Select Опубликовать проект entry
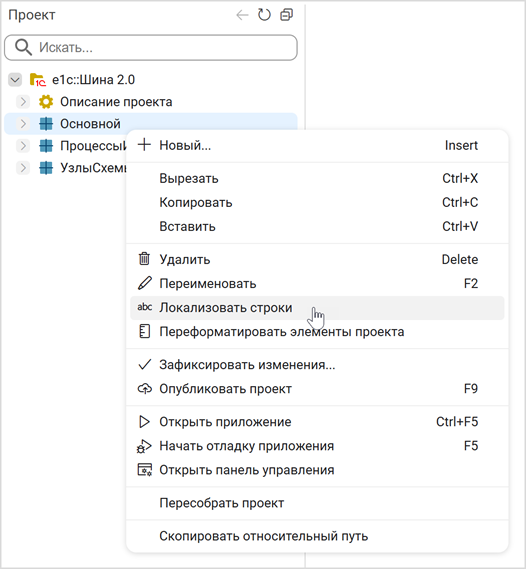This screenshot has height=569, width=526. [x=317, y=388]
